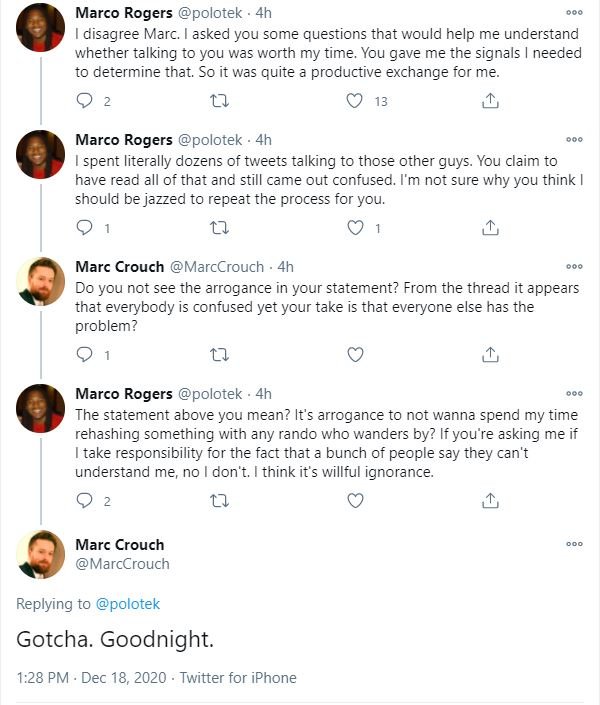Screen dimensions: 600x705
Task: Open more menu on 'dozens of tweets' tweet
Action: (x=574, y=139)
